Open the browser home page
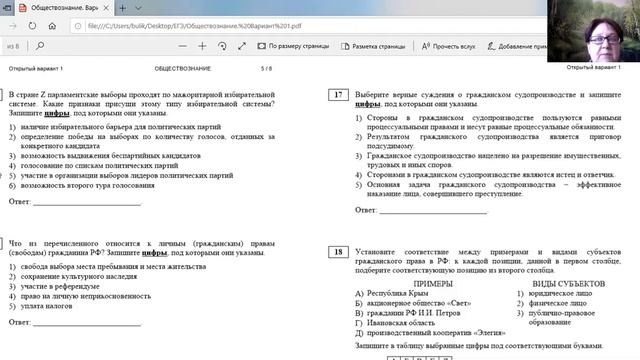 click(52, 26)
